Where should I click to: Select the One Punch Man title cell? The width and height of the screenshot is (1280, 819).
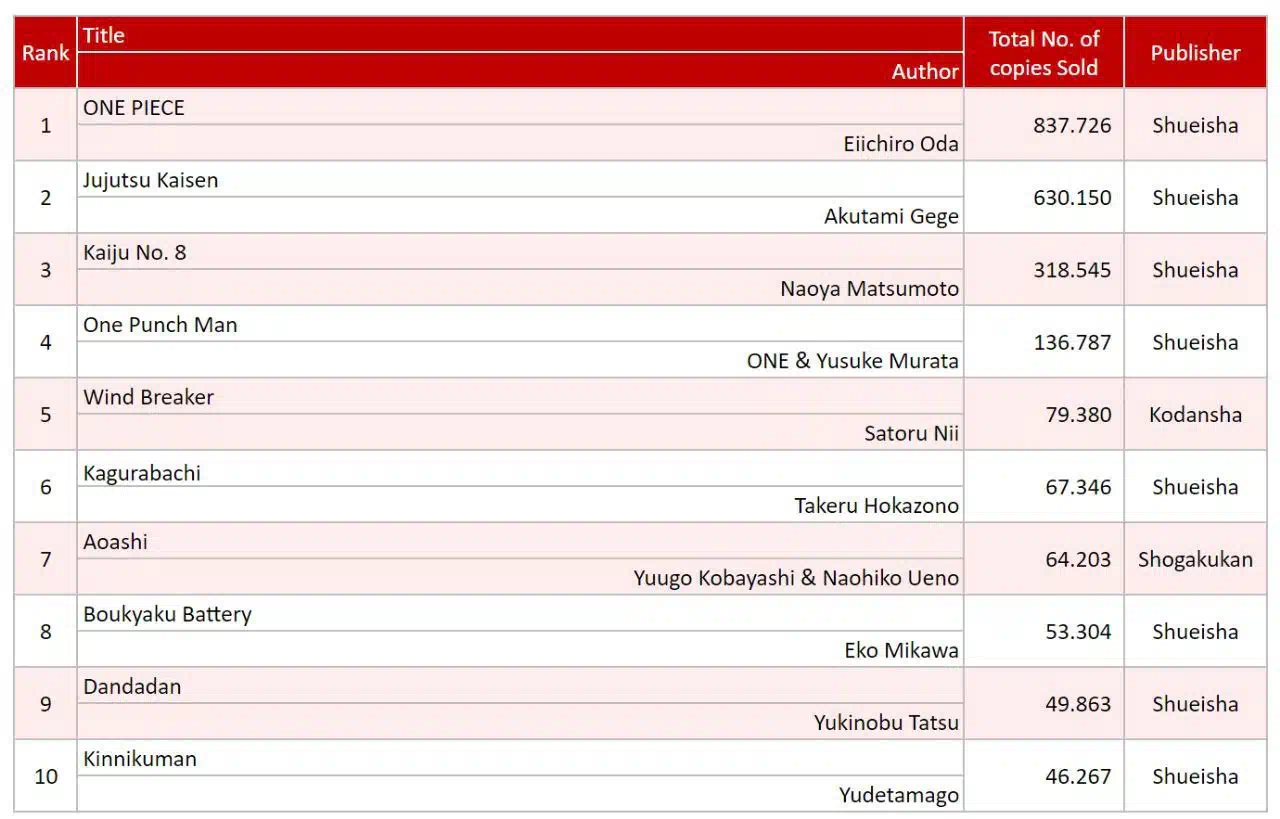tap(520, 324)
